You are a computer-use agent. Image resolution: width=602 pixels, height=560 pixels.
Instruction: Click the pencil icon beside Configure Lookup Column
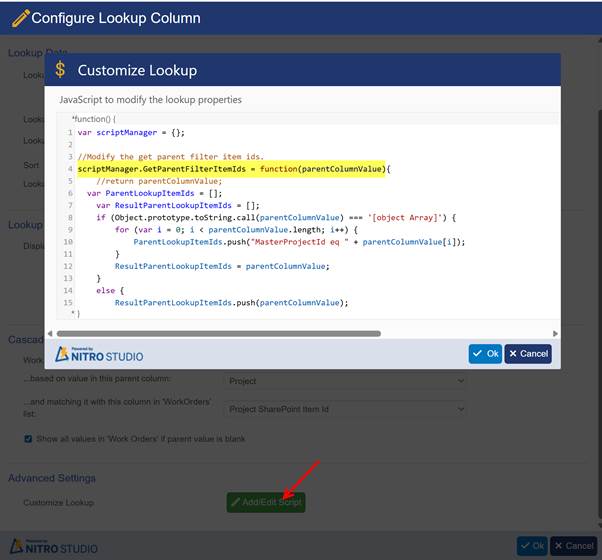pyautogui.click(x=19, y=18)
